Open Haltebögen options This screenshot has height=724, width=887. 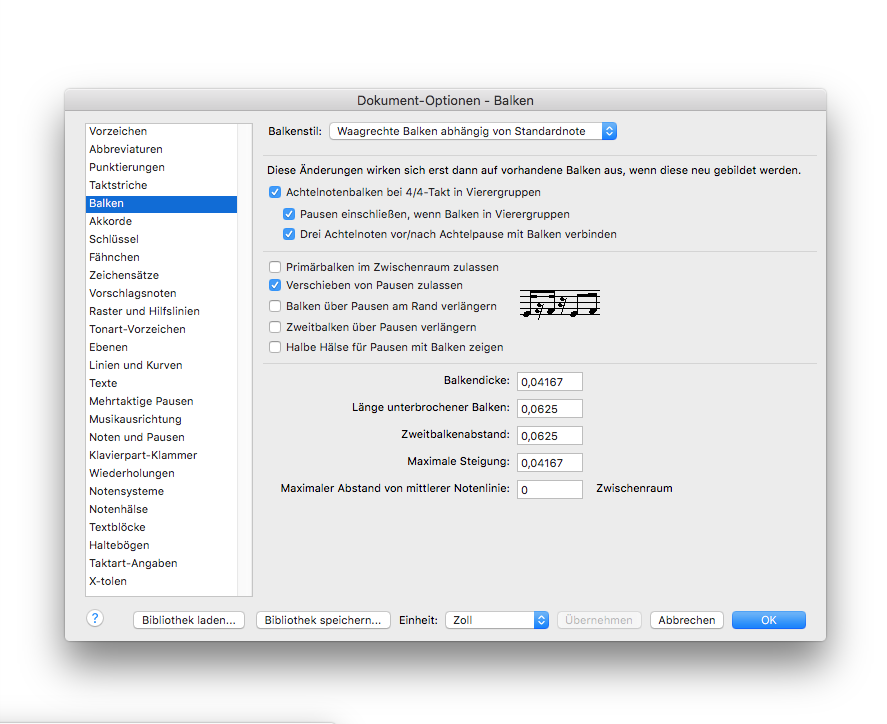point(161,545)
